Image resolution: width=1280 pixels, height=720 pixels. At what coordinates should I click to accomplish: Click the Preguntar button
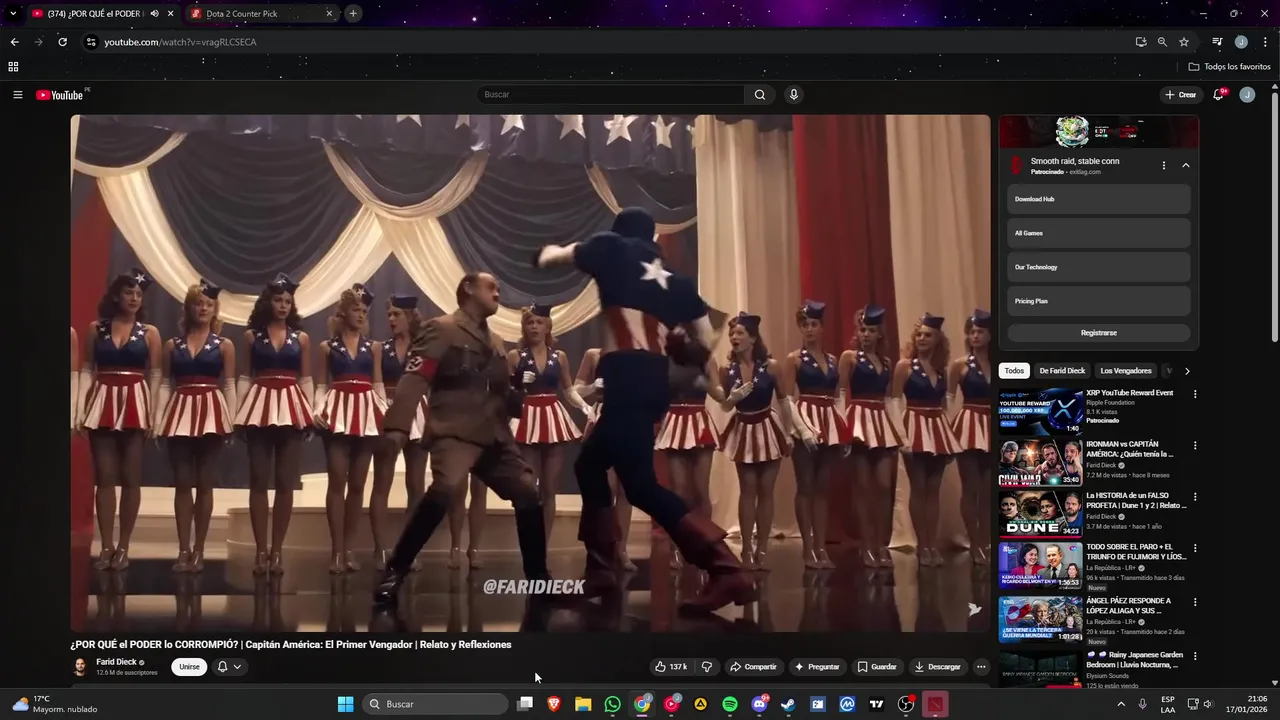(x=817, y=667)
